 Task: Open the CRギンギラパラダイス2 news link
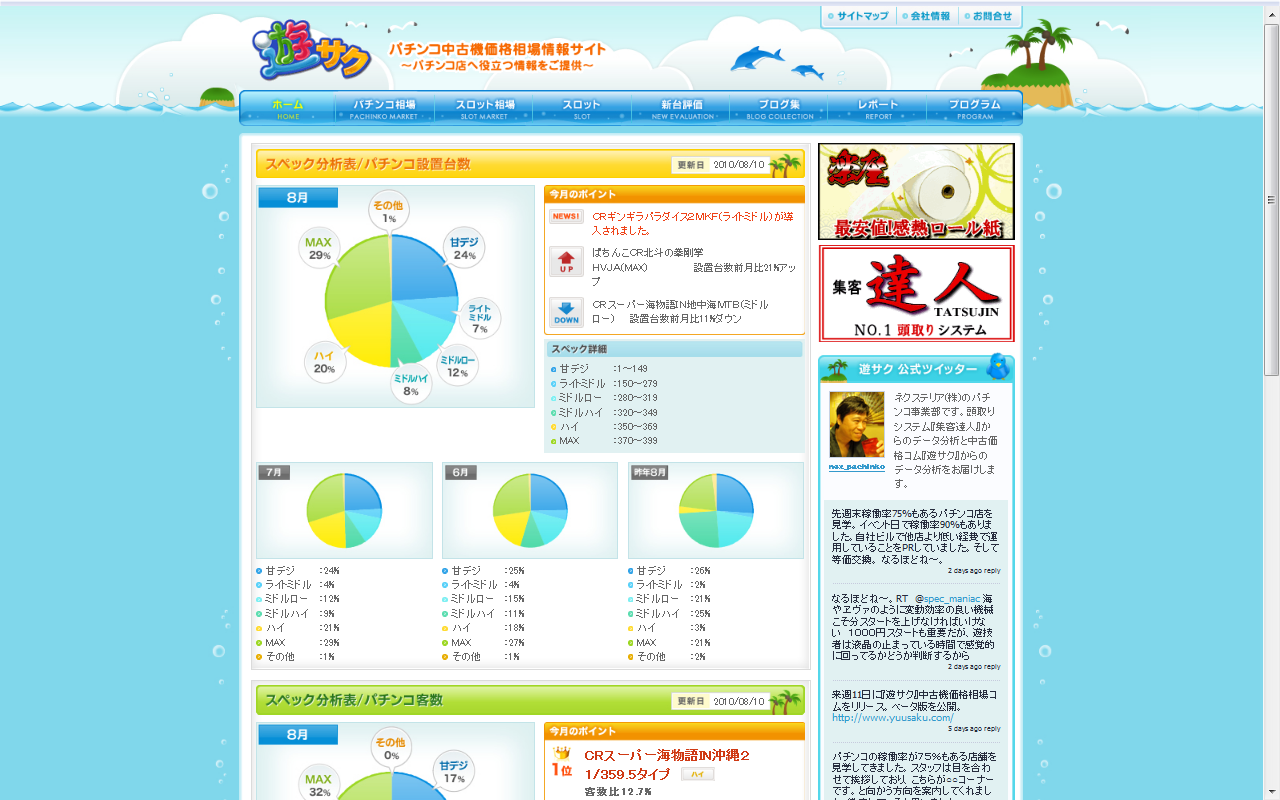point(693,222)
